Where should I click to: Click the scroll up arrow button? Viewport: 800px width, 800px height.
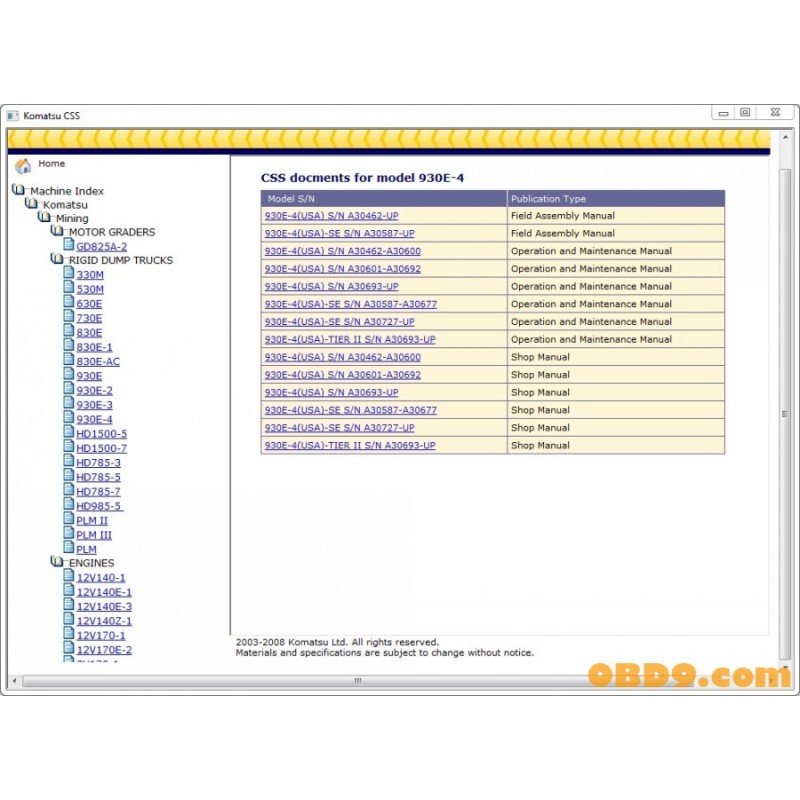click(785, 137)
